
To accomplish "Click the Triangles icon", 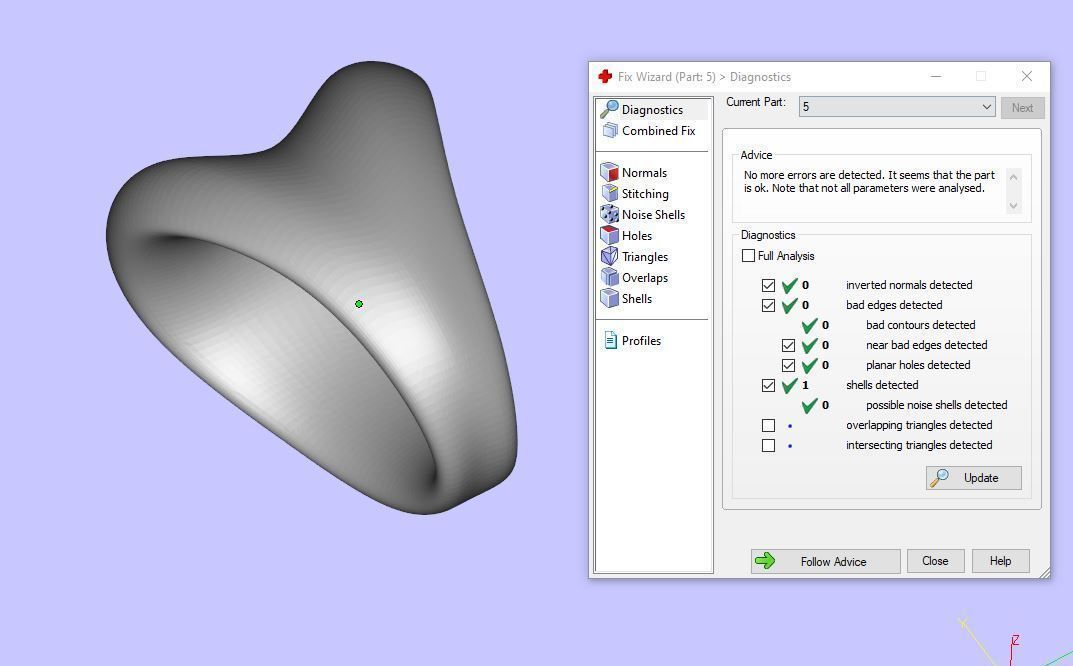I will tap(609, 257).
